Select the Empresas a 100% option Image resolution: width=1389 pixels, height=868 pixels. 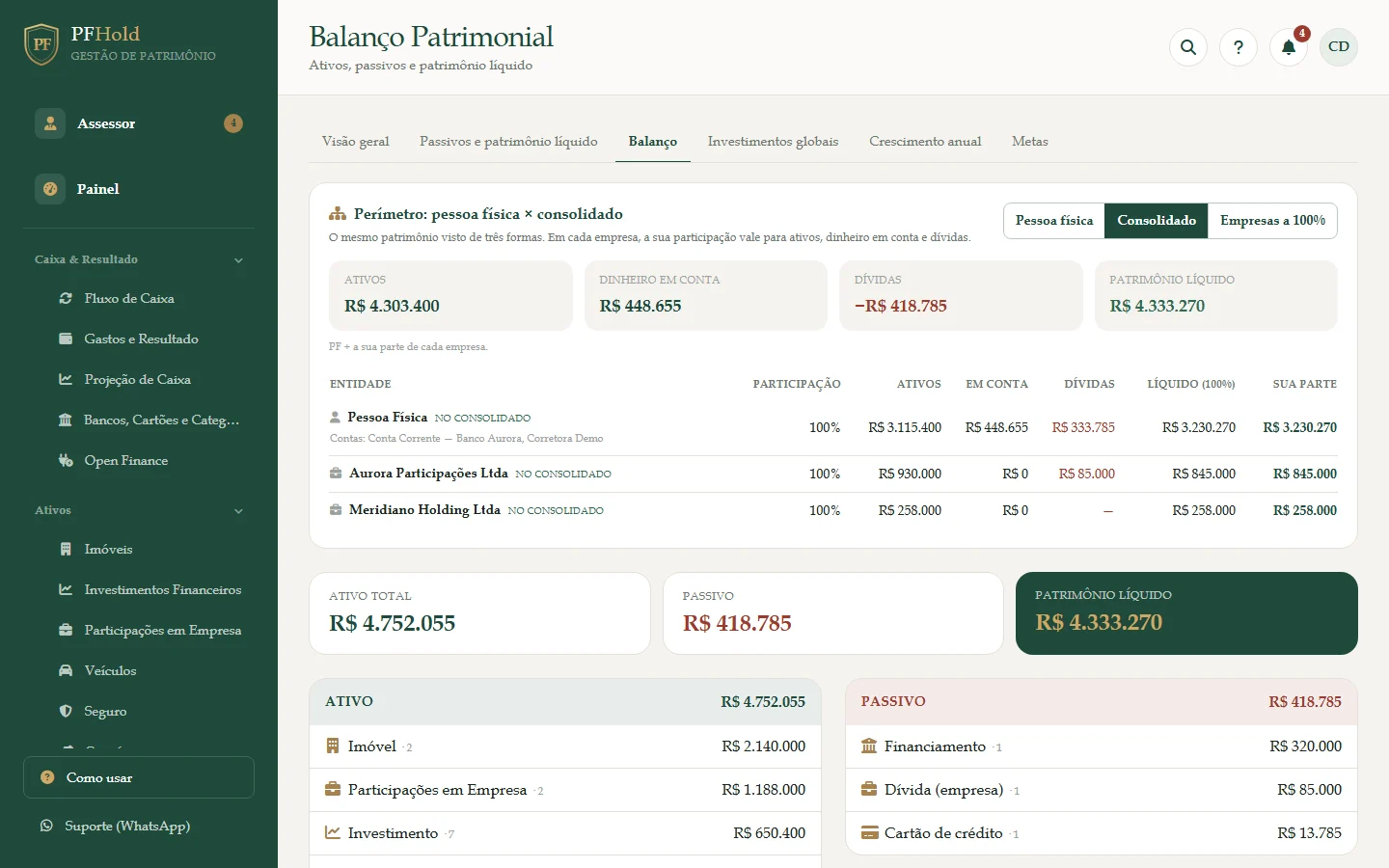point(1272,221)
